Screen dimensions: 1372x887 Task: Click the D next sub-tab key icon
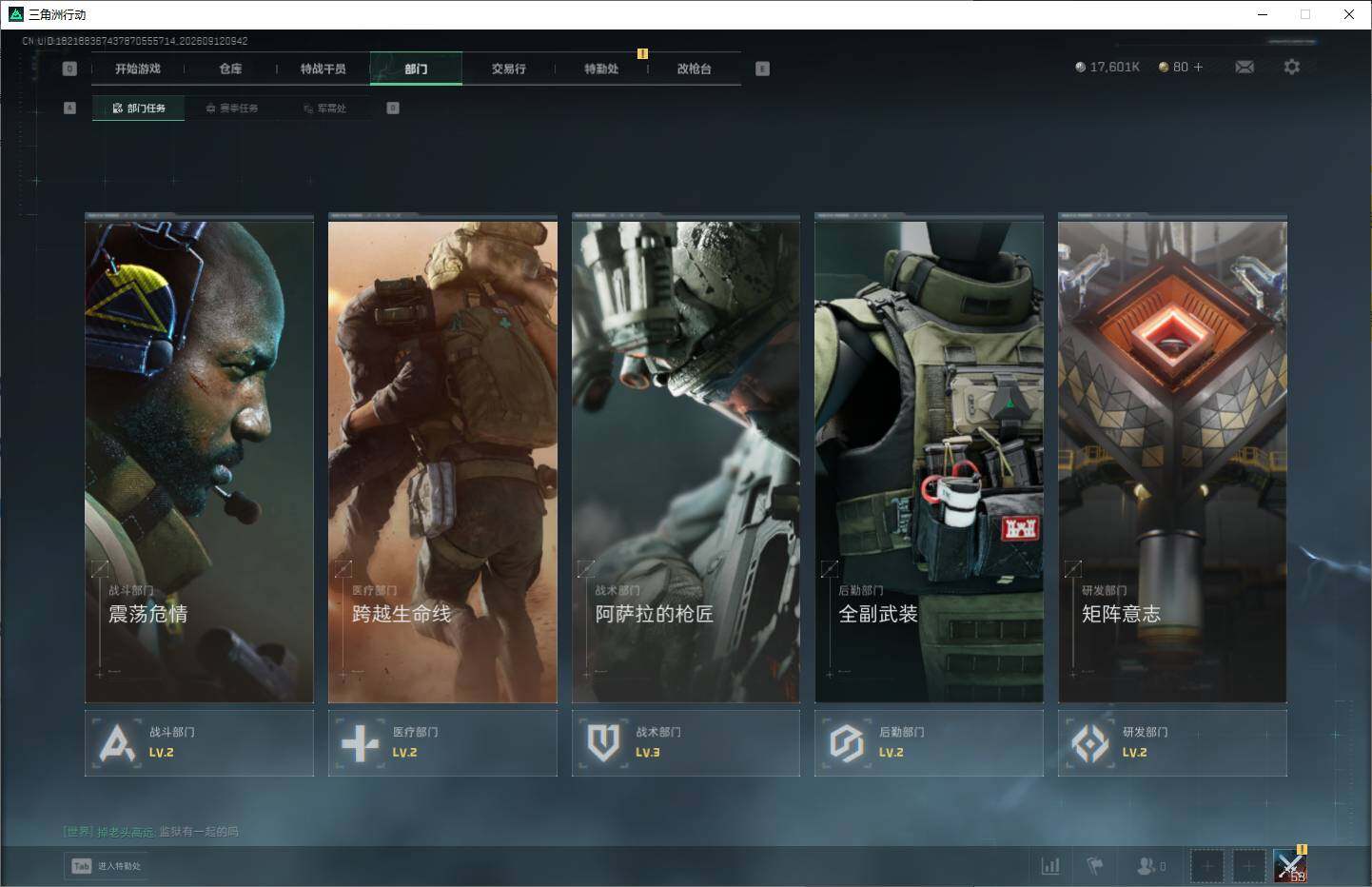point(393,108)
